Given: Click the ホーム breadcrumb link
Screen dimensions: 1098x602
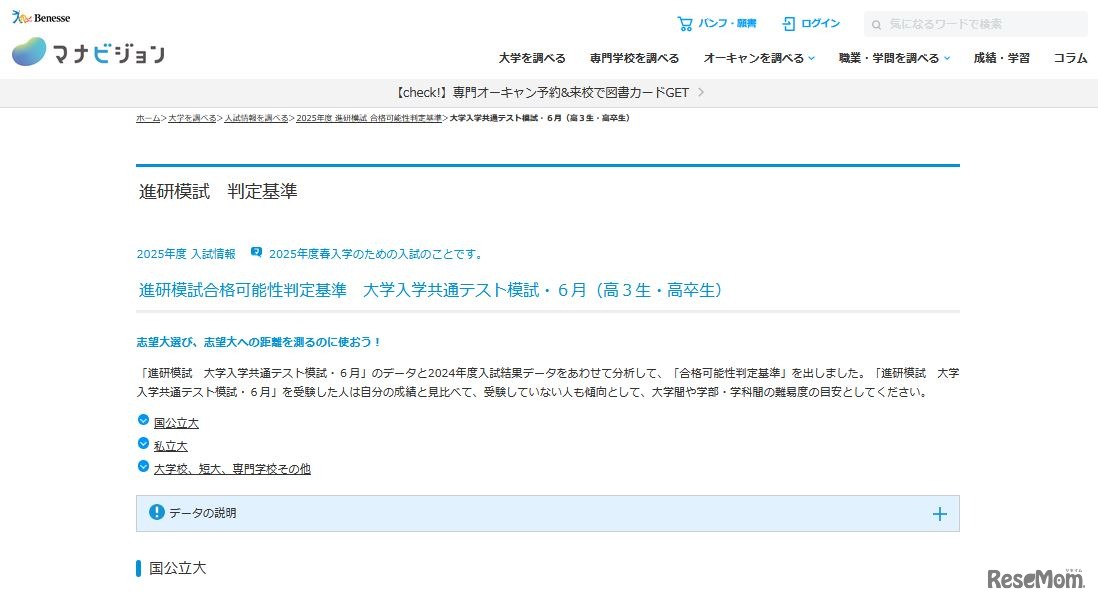Looking at the screenshot, I should pos(146,117).
